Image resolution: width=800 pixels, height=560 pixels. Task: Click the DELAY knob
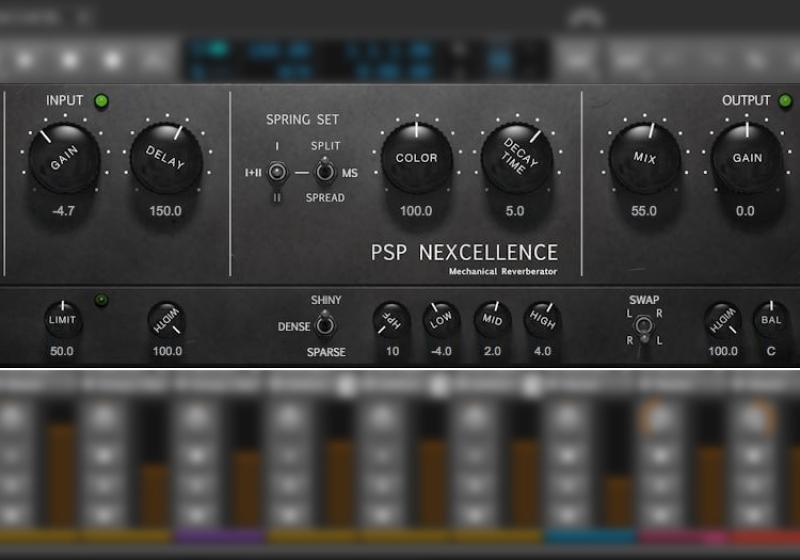(165, 159)
